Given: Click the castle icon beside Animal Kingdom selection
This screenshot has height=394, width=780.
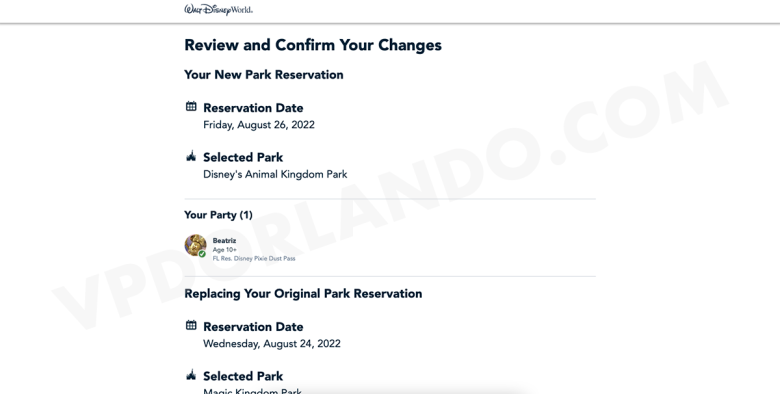Looking at the screenshot, I should pos(191,157).
